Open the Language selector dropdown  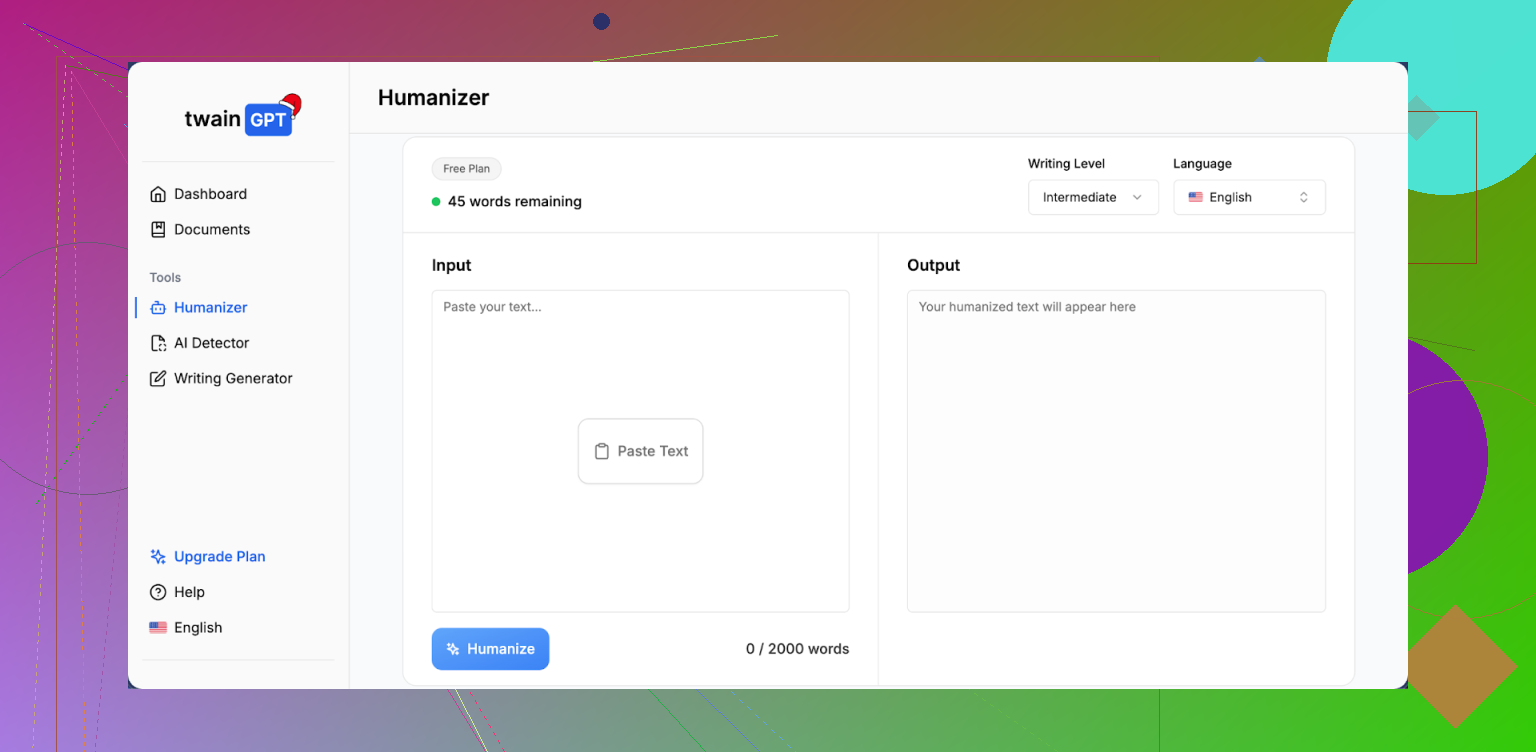(1249, 198)
